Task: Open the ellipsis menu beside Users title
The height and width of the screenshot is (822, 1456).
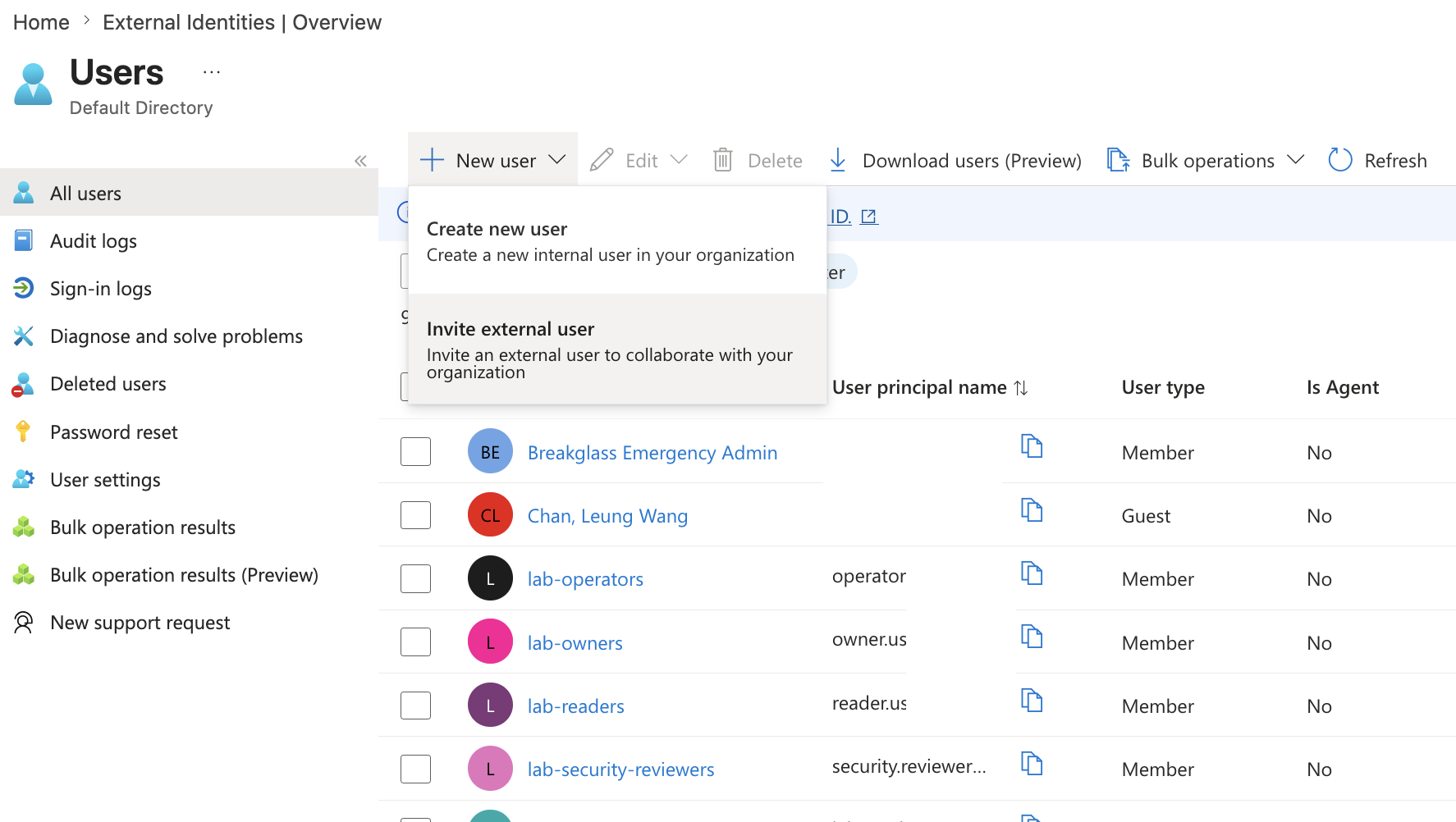Action: coord(212,72)
